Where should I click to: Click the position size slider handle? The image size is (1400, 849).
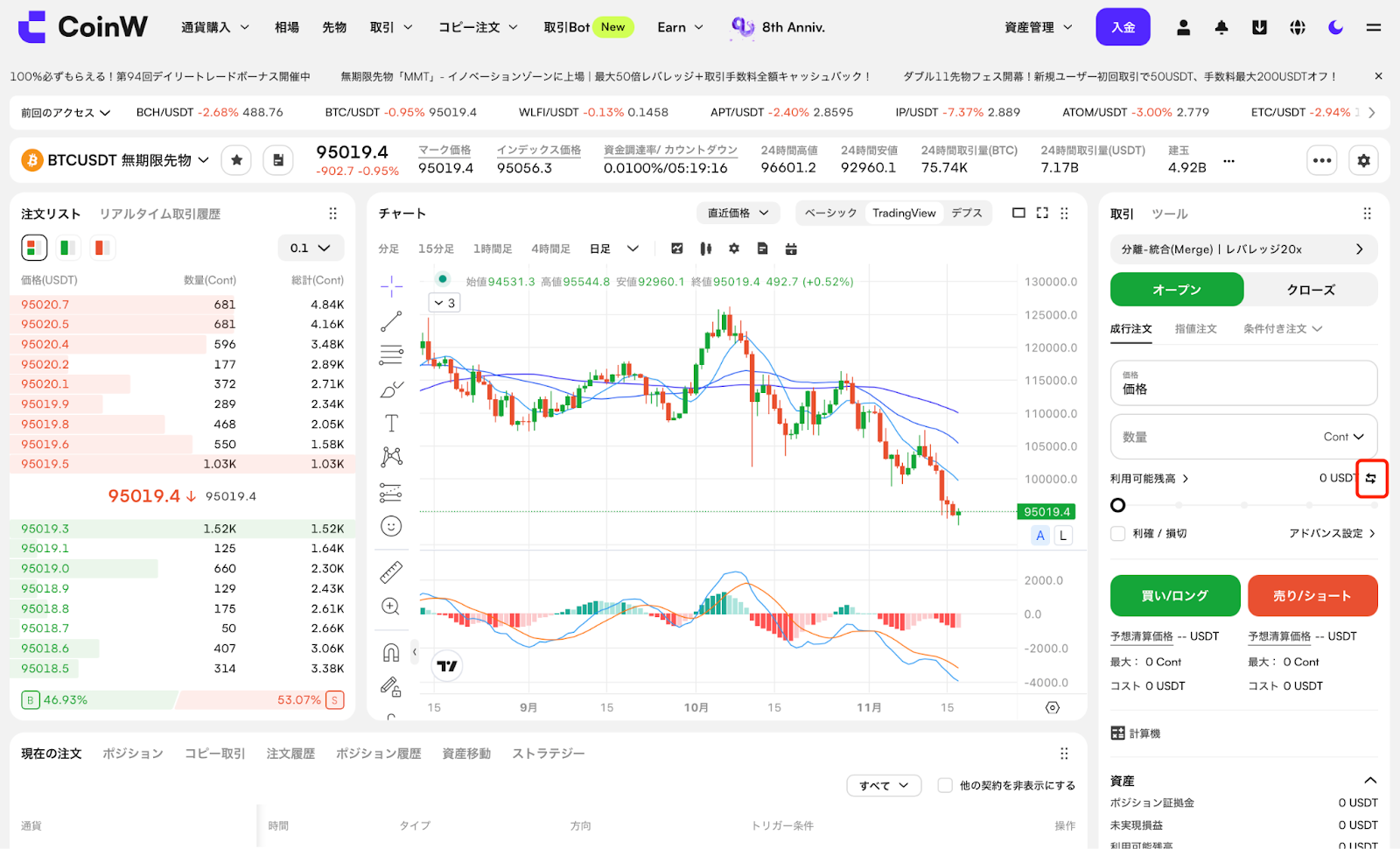pyautogui.click(x=1118, y=505)
